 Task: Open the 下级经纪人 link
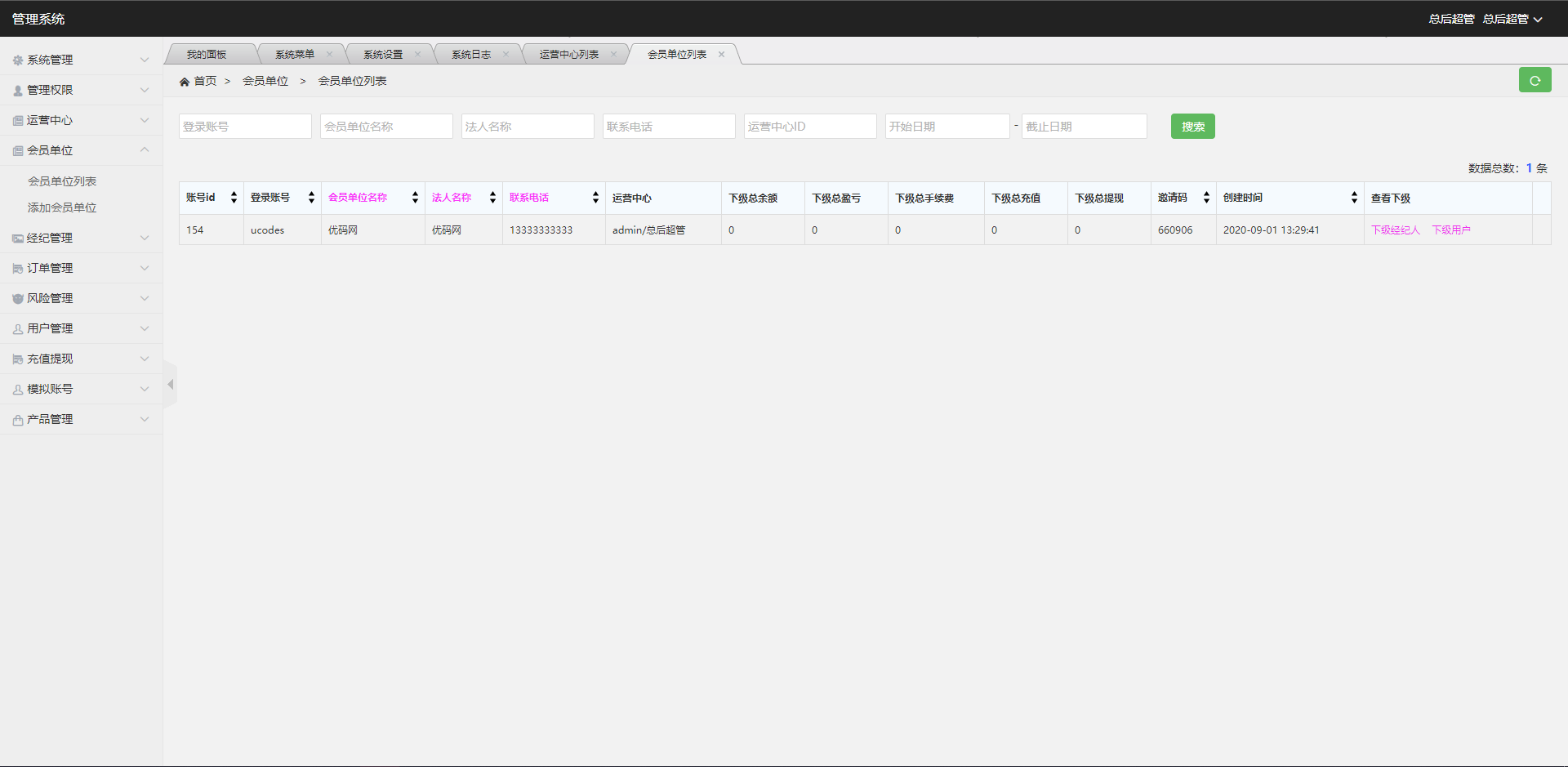coord(1395,230)
